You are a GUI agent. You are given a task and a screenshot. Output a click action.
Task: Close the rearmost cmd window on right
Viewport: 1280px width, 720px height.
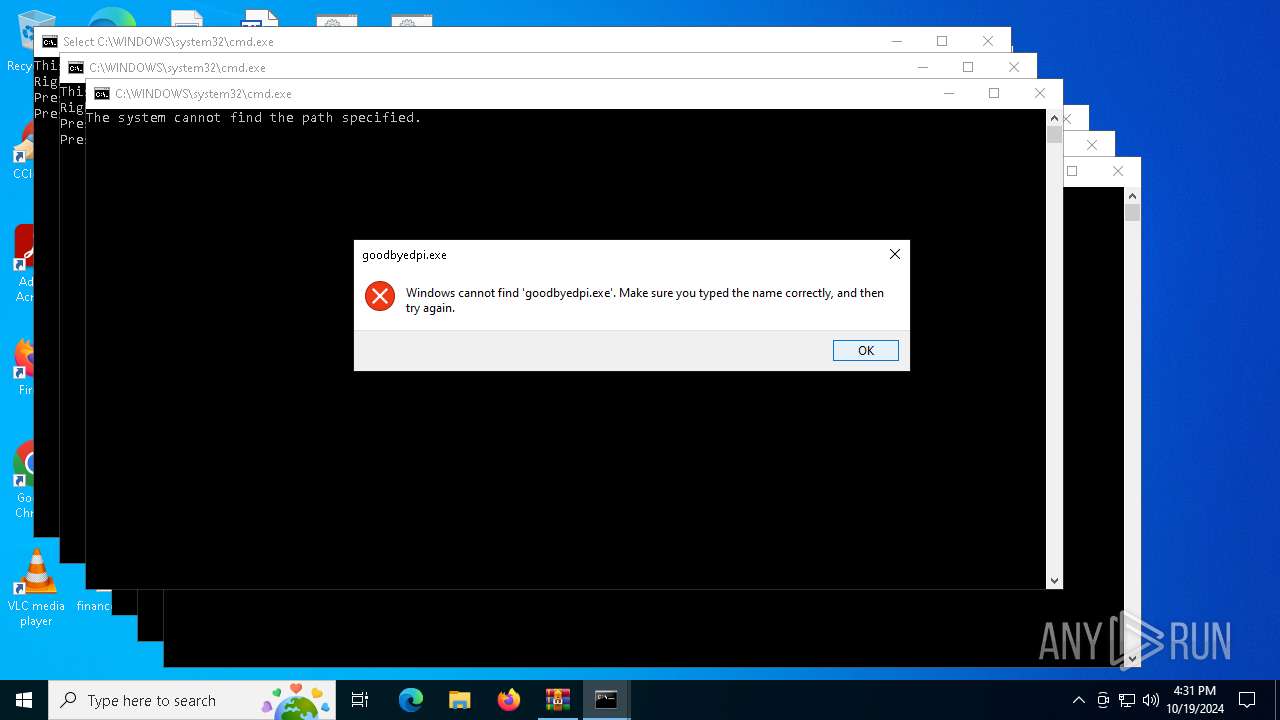(x=1118, y=171)
